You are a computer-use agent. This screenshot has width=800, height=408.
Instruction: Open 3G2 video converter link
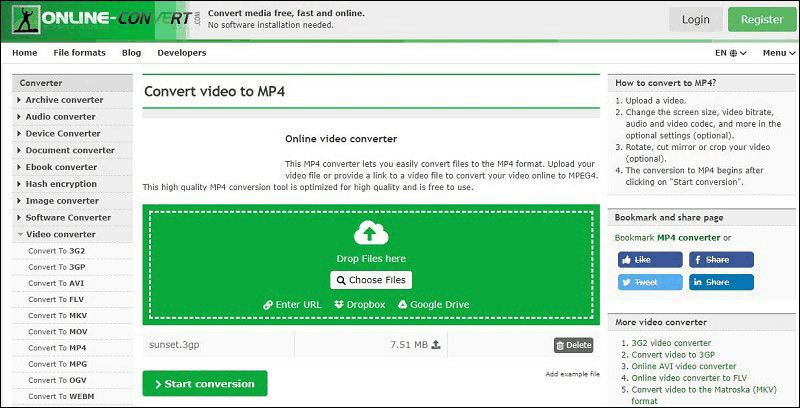click(x=671, y=343)
